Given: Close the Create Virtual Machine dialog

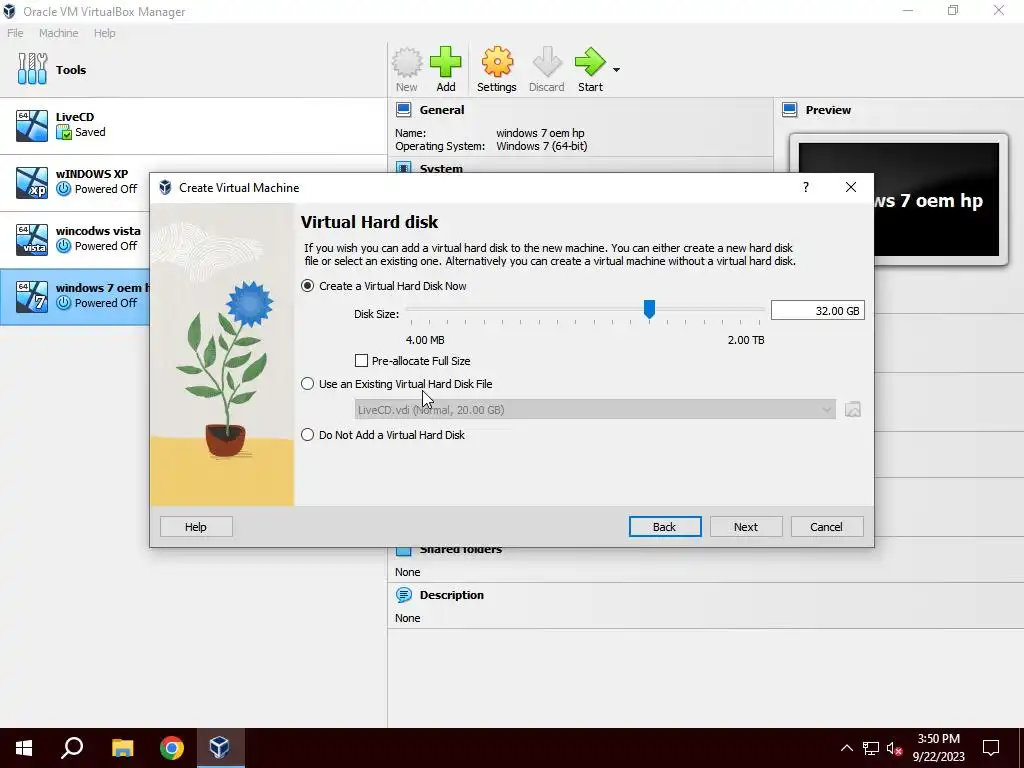Looking at the screenshot, I should point(850,187).
